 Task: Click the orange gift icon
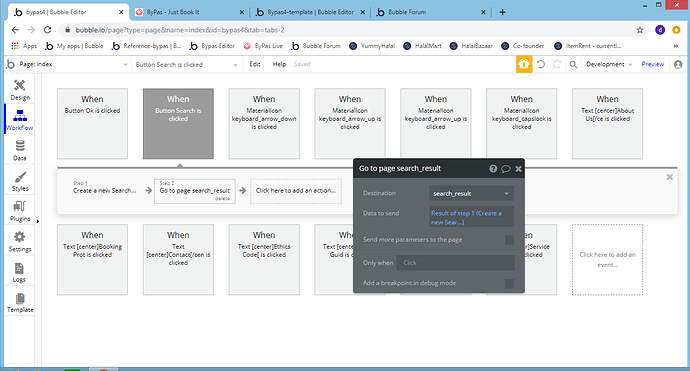524,64
